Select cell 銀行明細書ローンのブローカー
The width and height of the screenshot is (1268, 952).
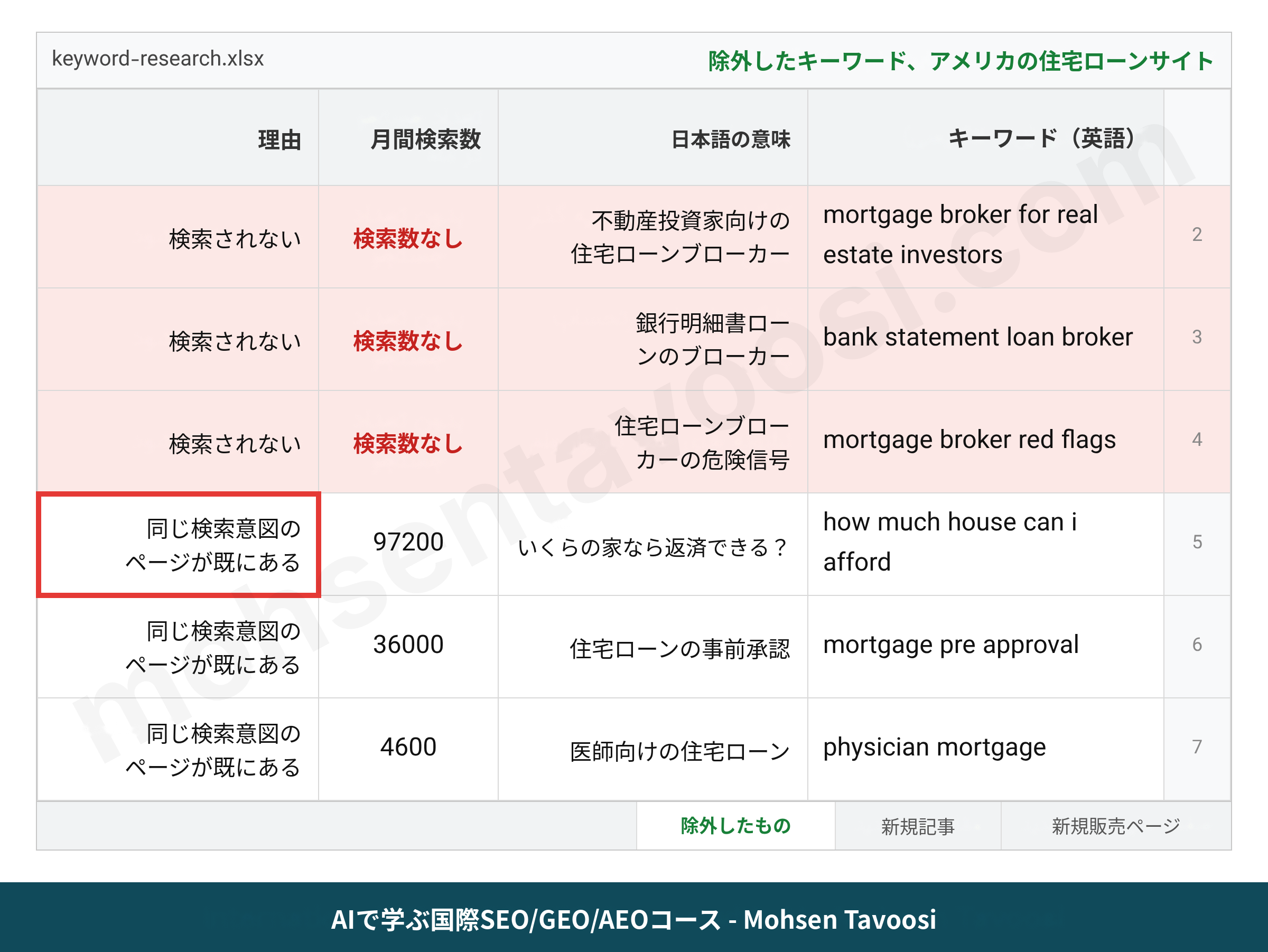coord(653,339)
